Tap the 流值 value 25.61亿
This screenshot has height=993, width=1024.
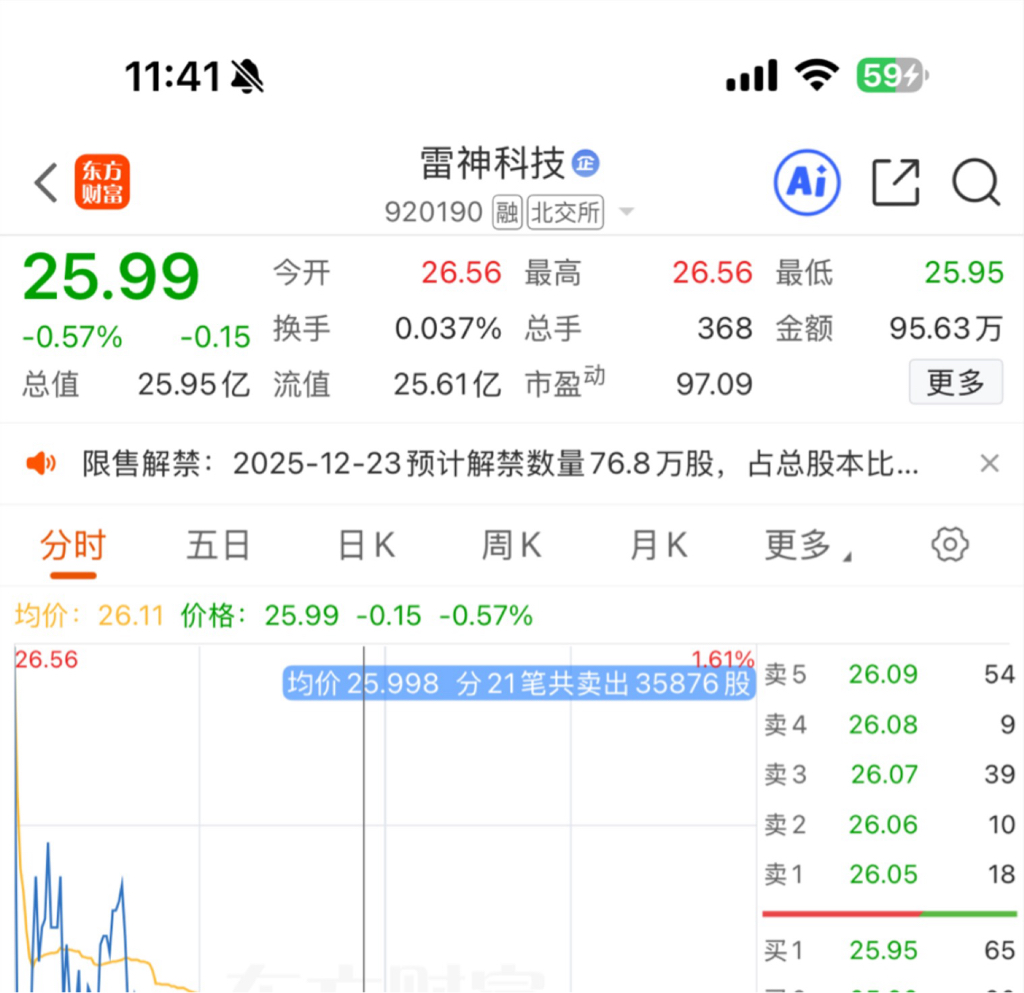(x=447, y=384)
